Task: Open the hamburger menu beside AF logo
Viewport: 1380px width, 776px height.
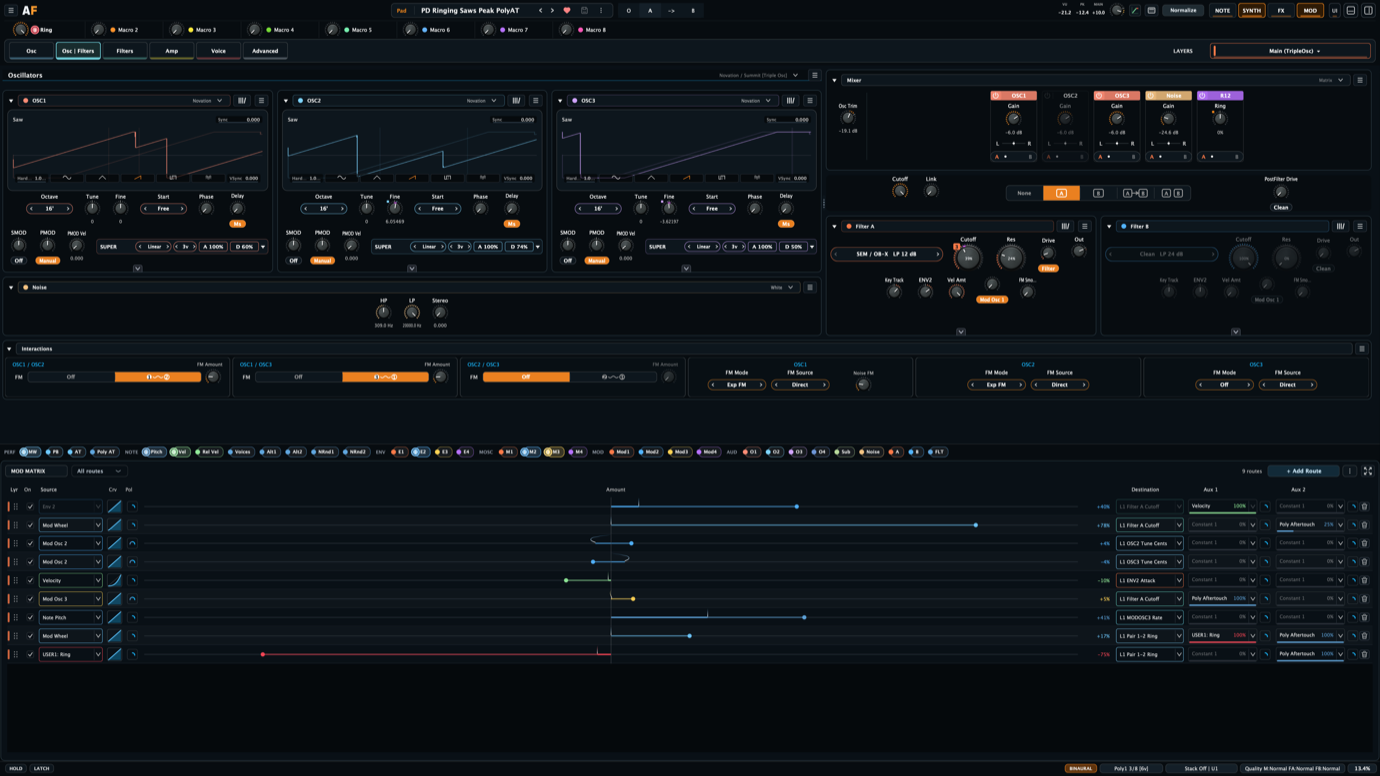Action: coord(10,10)
